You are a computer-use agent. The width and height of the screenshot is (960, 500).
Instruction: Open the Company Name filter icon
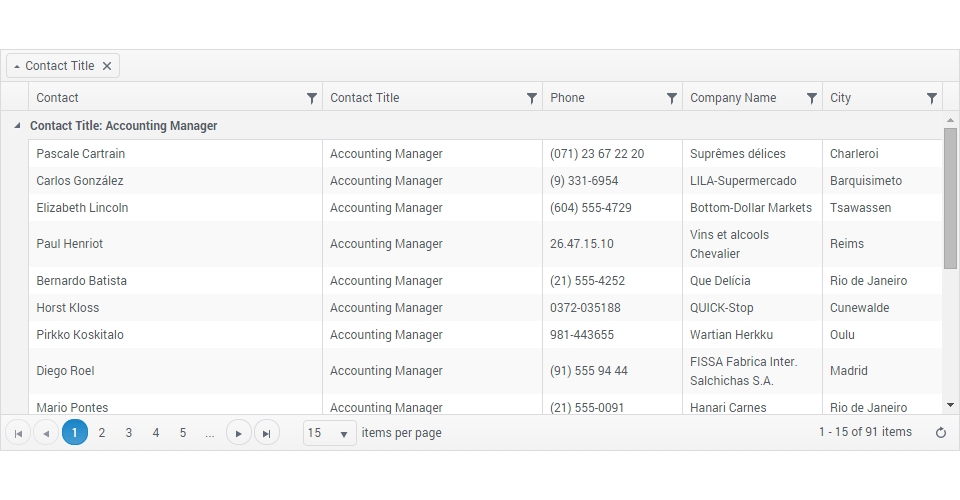[x=812, y=98]
